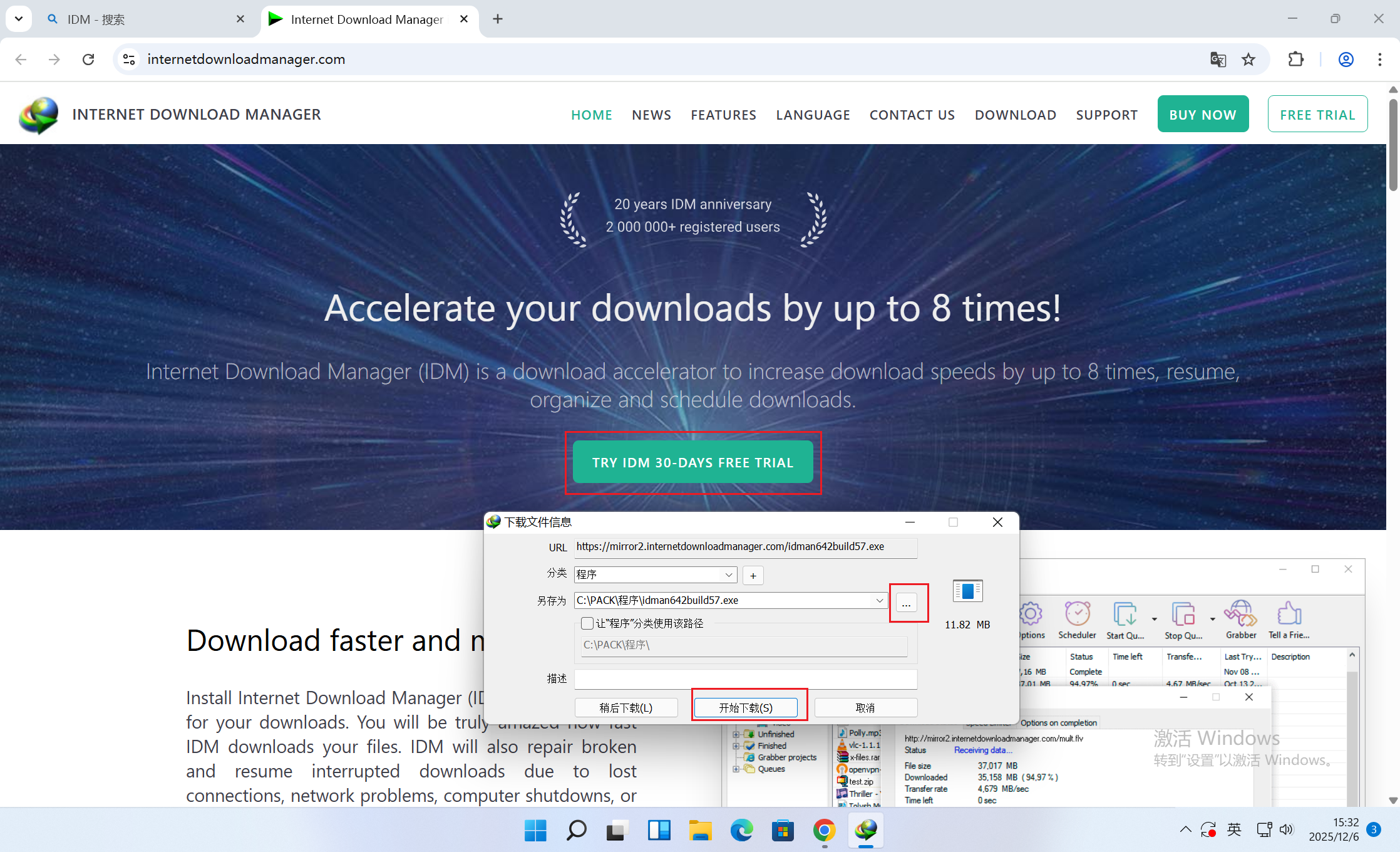Open the browser extensions puzzle icon
Screen dimensions: 1400x852
click(x=1295, y=59)
